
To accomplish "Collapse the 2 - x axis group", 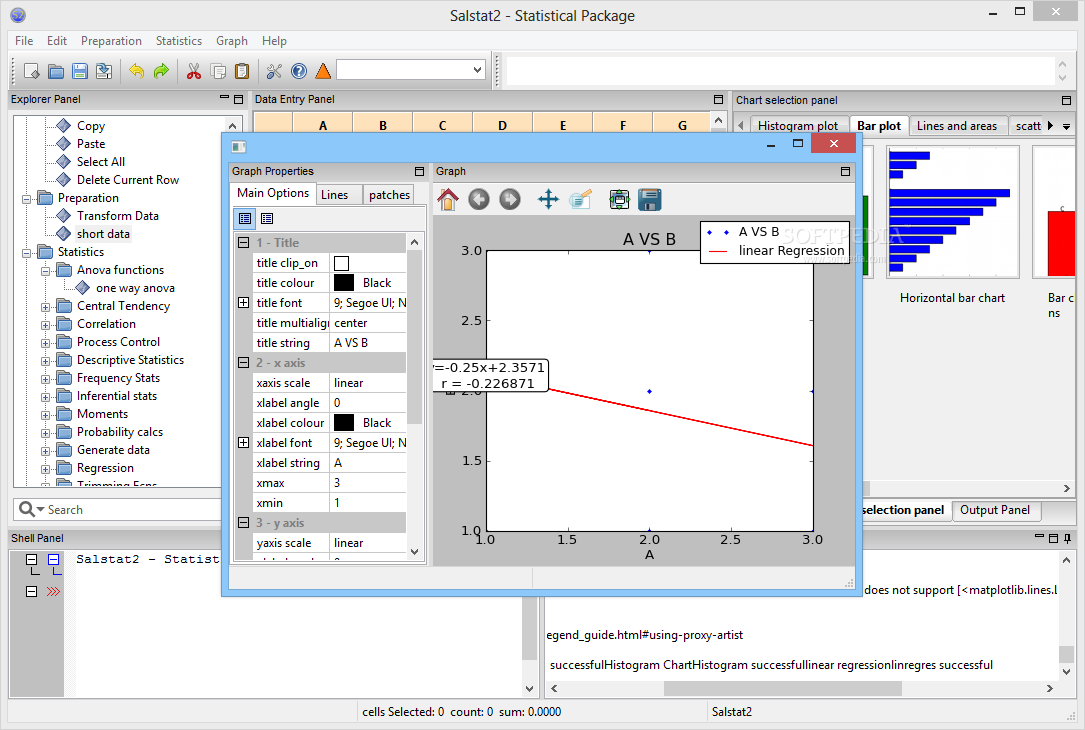I will (x=244, y=363).
